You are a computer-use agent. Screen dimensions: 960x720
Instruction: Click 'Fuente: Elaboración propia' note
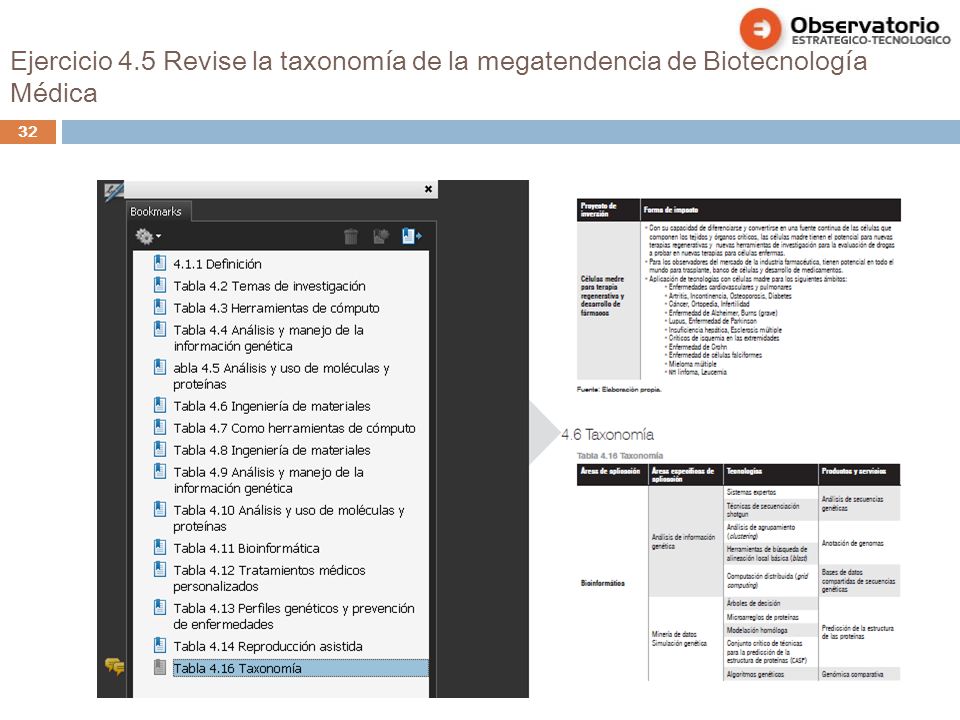[619, 389]
